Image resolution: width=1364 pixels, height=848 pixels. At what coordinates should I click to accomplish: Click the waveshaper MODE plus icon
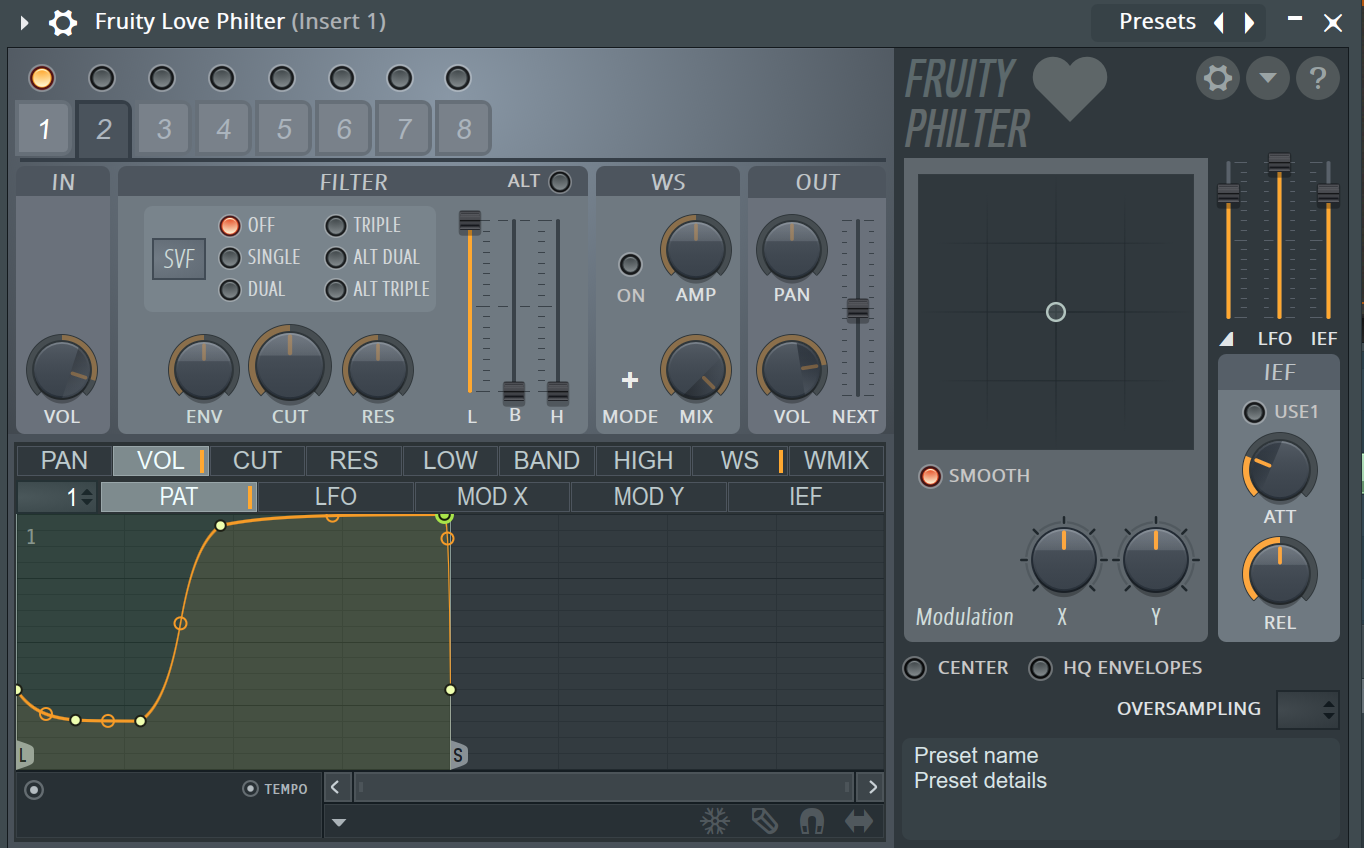tap(630, 380)
